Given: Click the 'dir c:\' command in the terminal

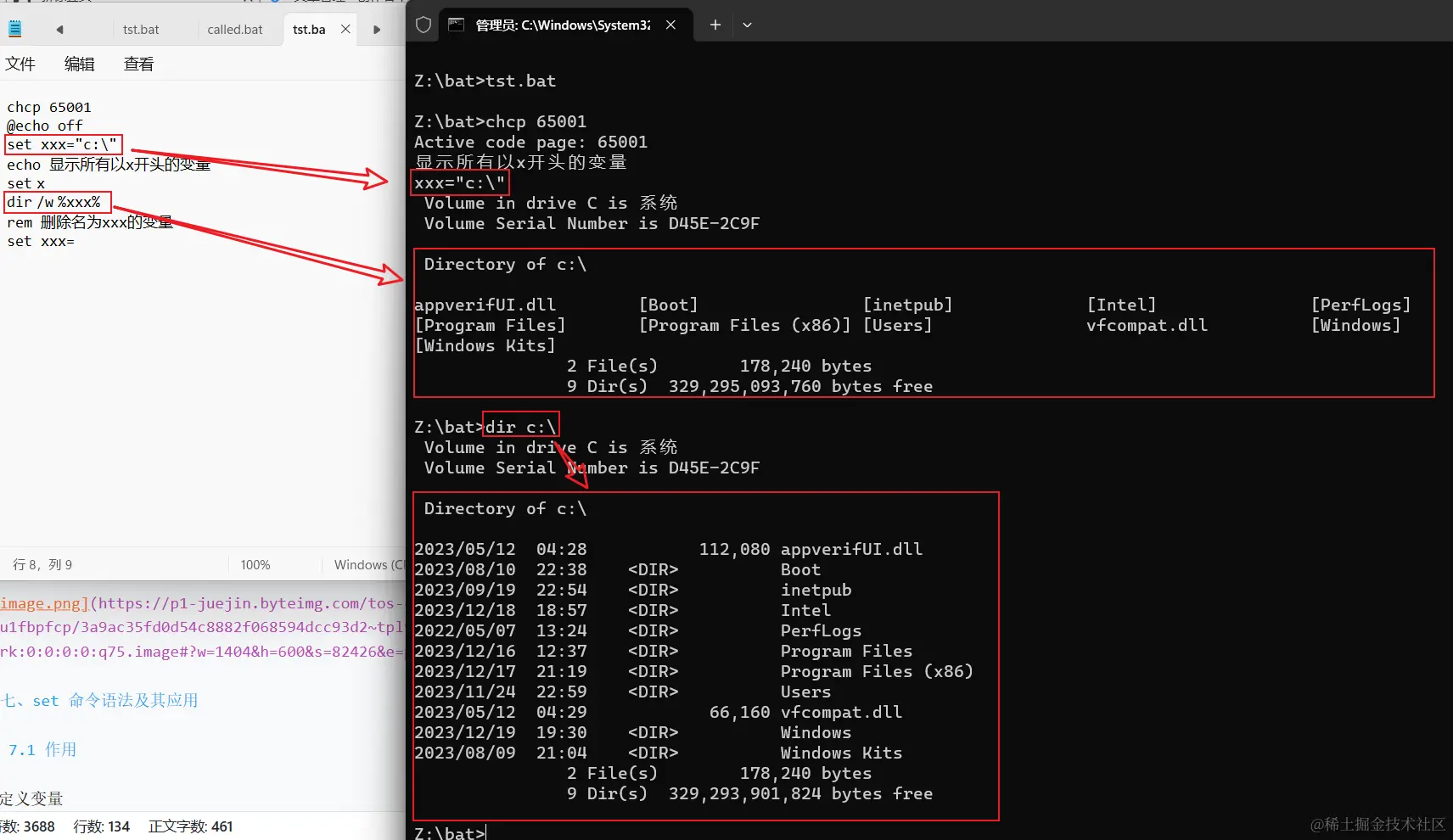Looking at the screenshot, I should tap(520, 427).
